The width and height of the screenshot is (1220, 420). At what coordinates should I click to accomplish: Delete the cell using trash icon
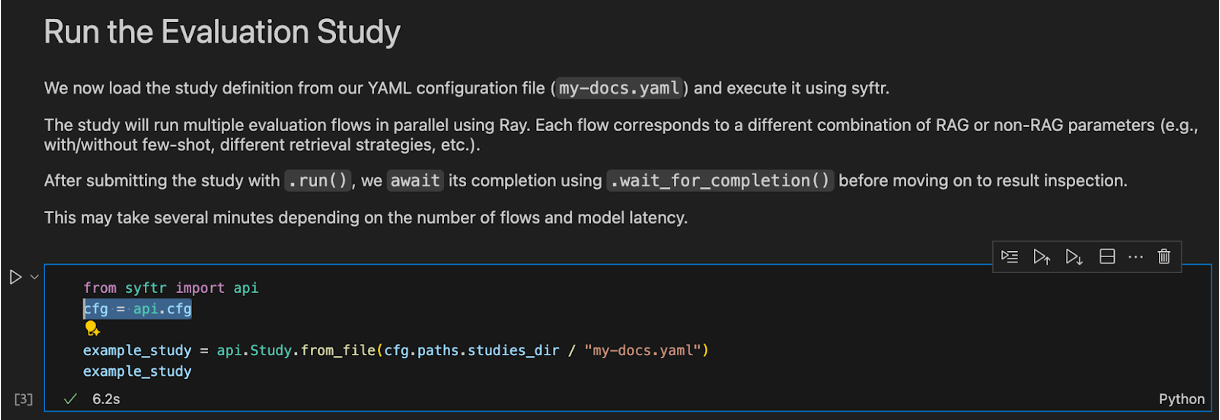tap(1164, 257)
